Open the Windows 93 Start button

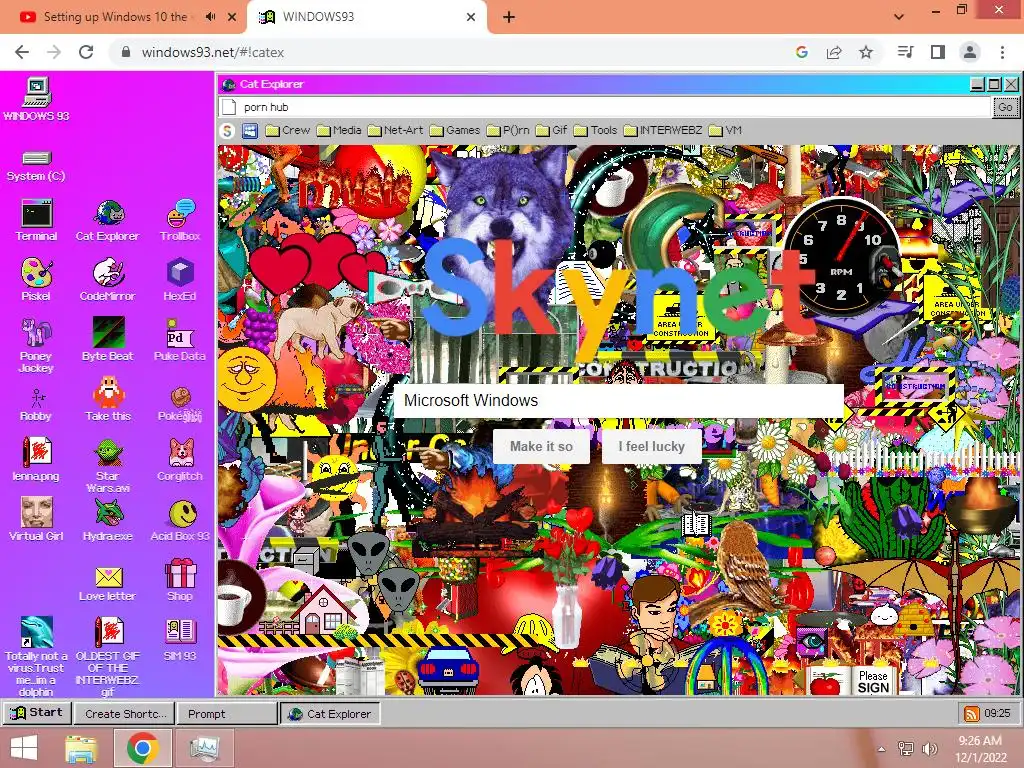[37, 712]
